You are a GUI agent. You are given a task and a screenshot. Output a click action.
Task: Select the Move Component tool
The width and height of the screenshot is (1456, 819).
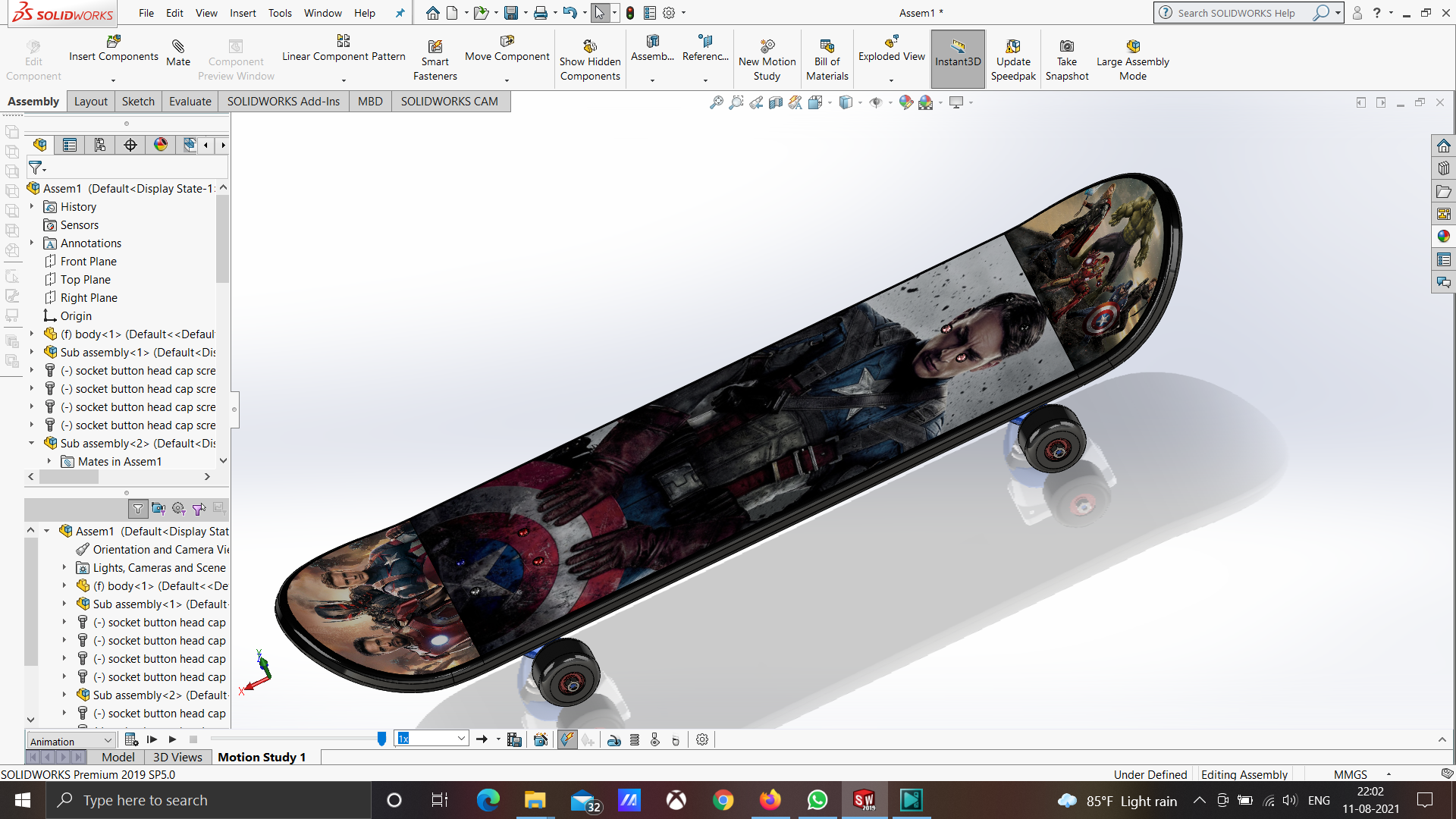click(507, 49)
